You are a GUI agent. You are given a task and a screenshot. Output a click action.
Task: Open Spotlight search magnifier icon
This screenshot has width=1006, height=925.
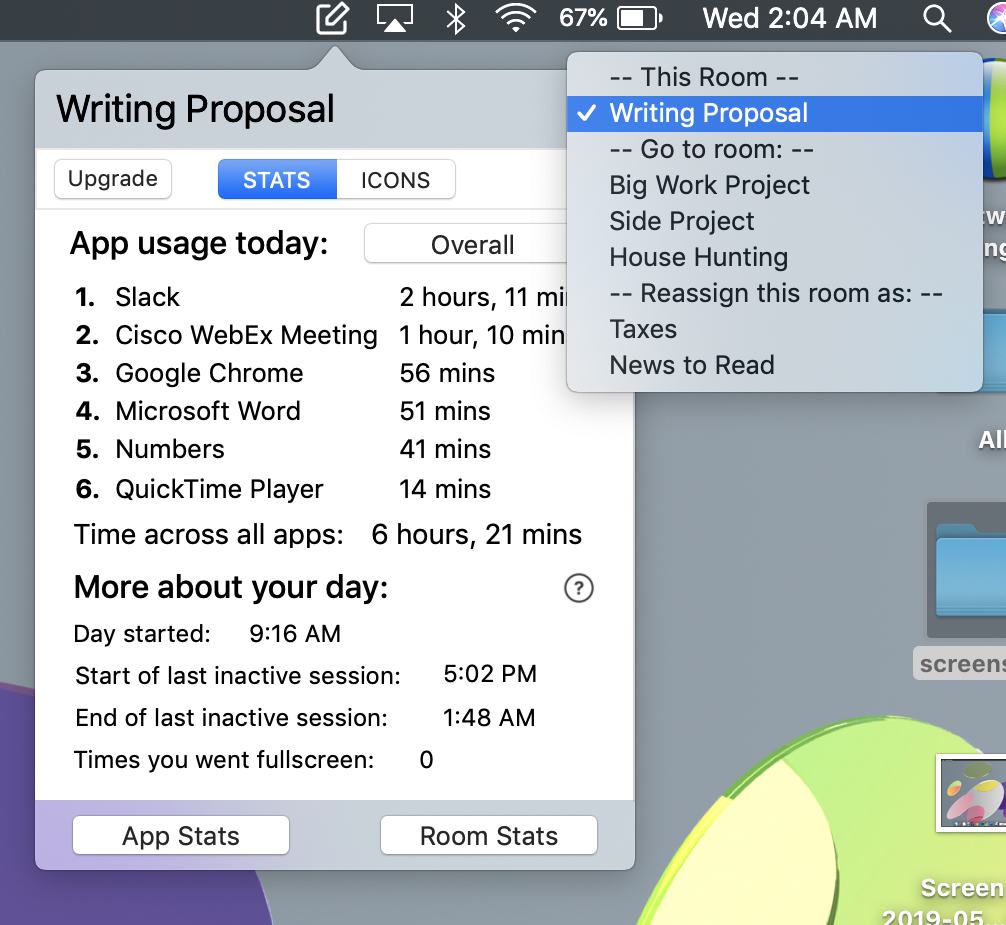coord(936,18)
